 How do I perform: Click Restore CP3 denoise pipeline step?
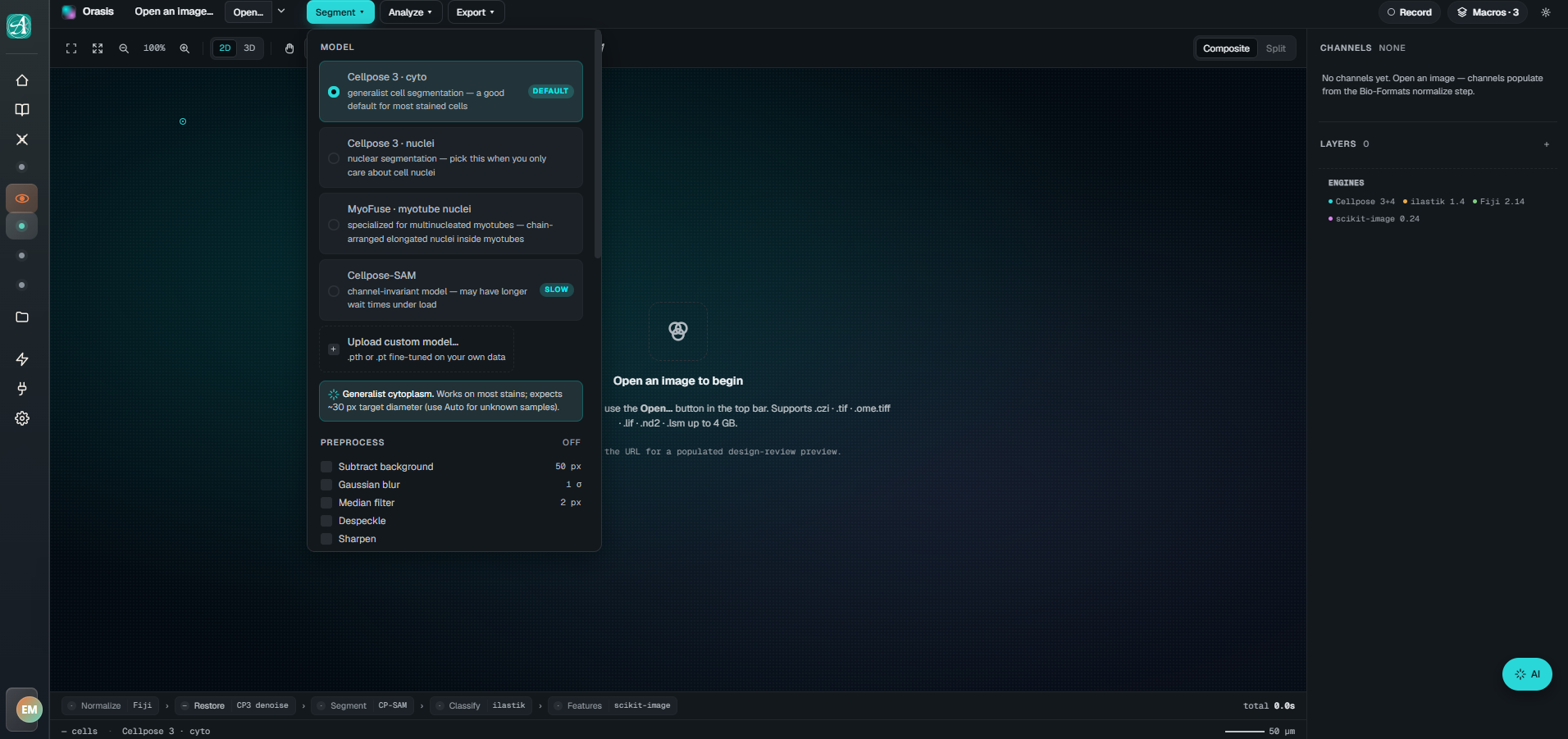pos(235,705)
